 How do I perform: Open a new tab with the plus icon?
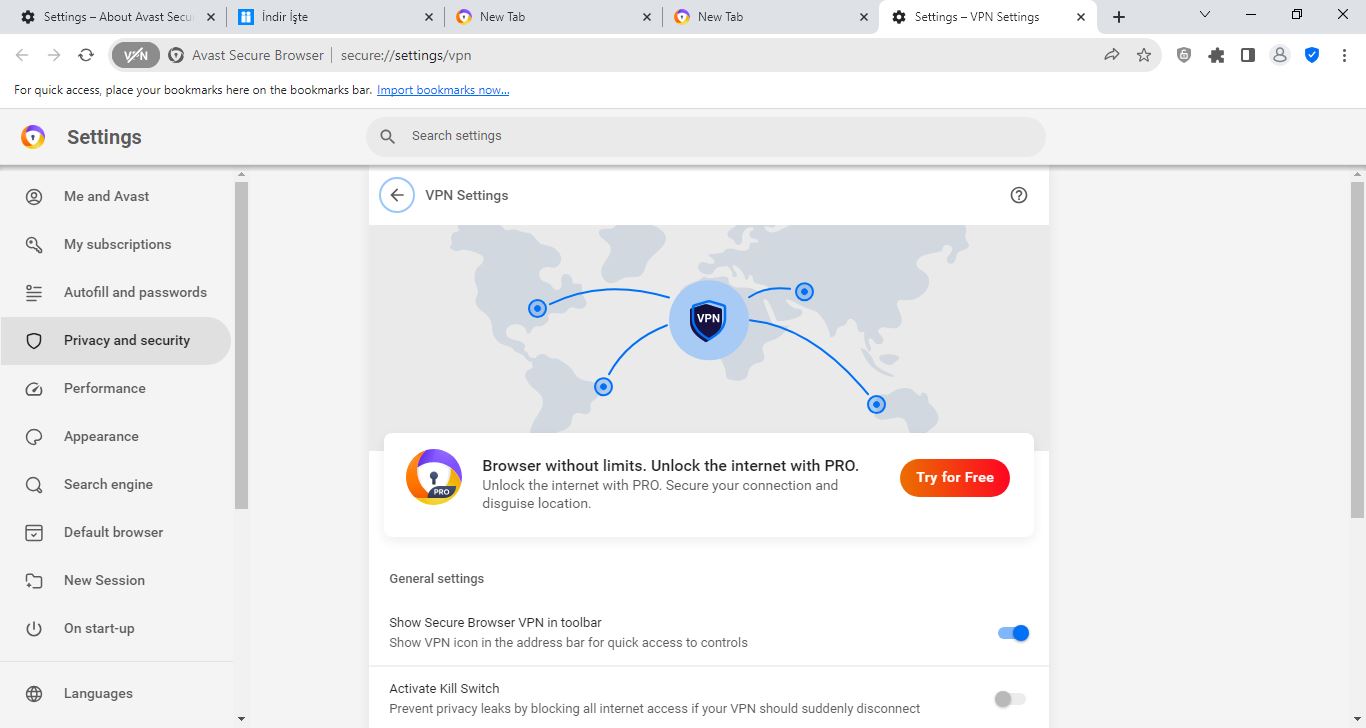coord(1119,17)
